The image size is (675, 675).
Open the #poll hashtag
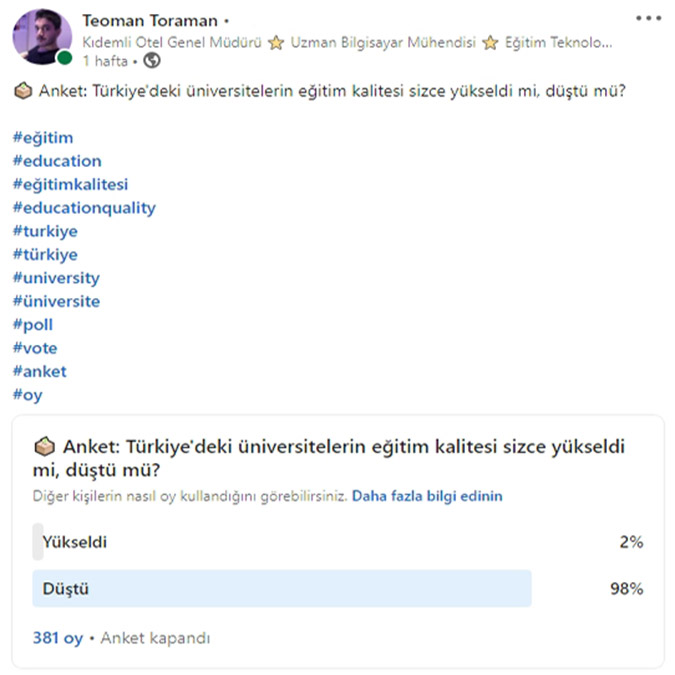coord(33,325)
